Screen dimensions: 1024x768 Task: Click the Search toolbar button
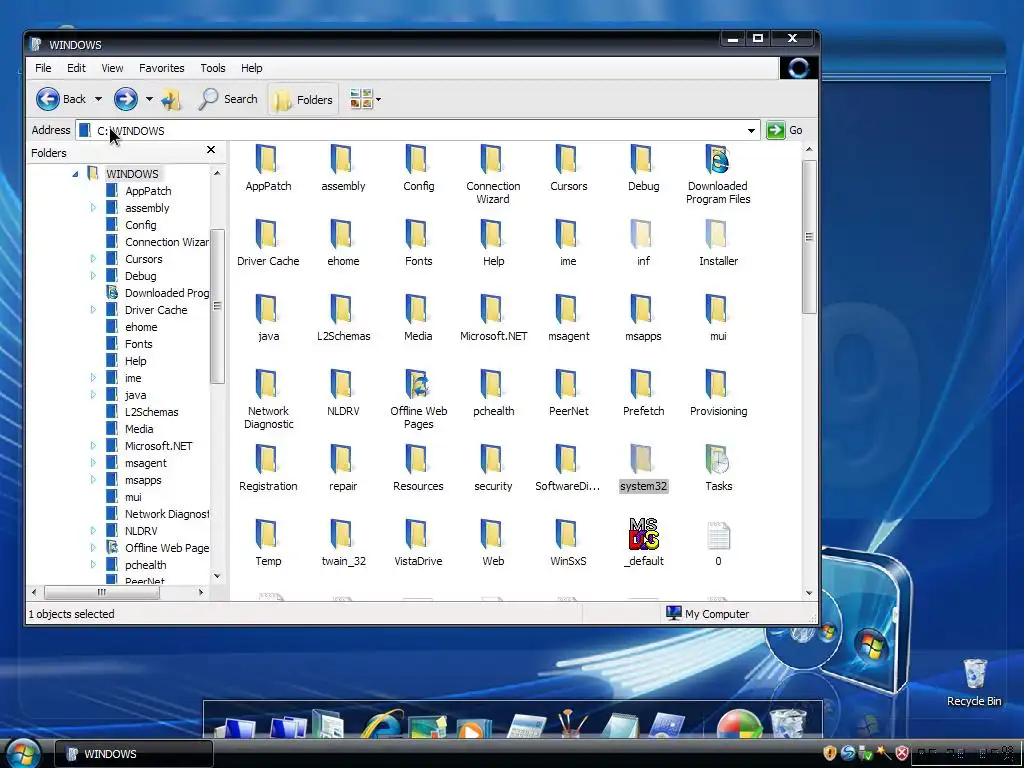pos(229,99)
